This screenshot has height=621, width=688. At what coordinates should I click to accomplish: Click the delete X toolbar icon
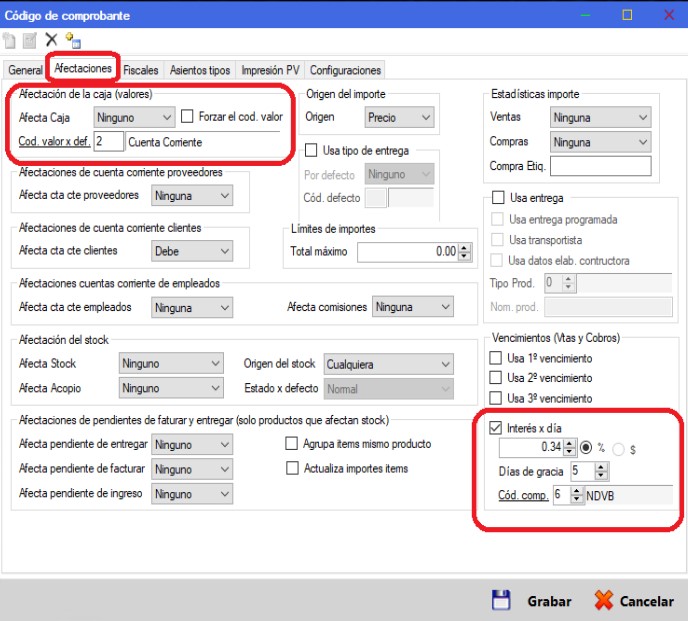51,40
